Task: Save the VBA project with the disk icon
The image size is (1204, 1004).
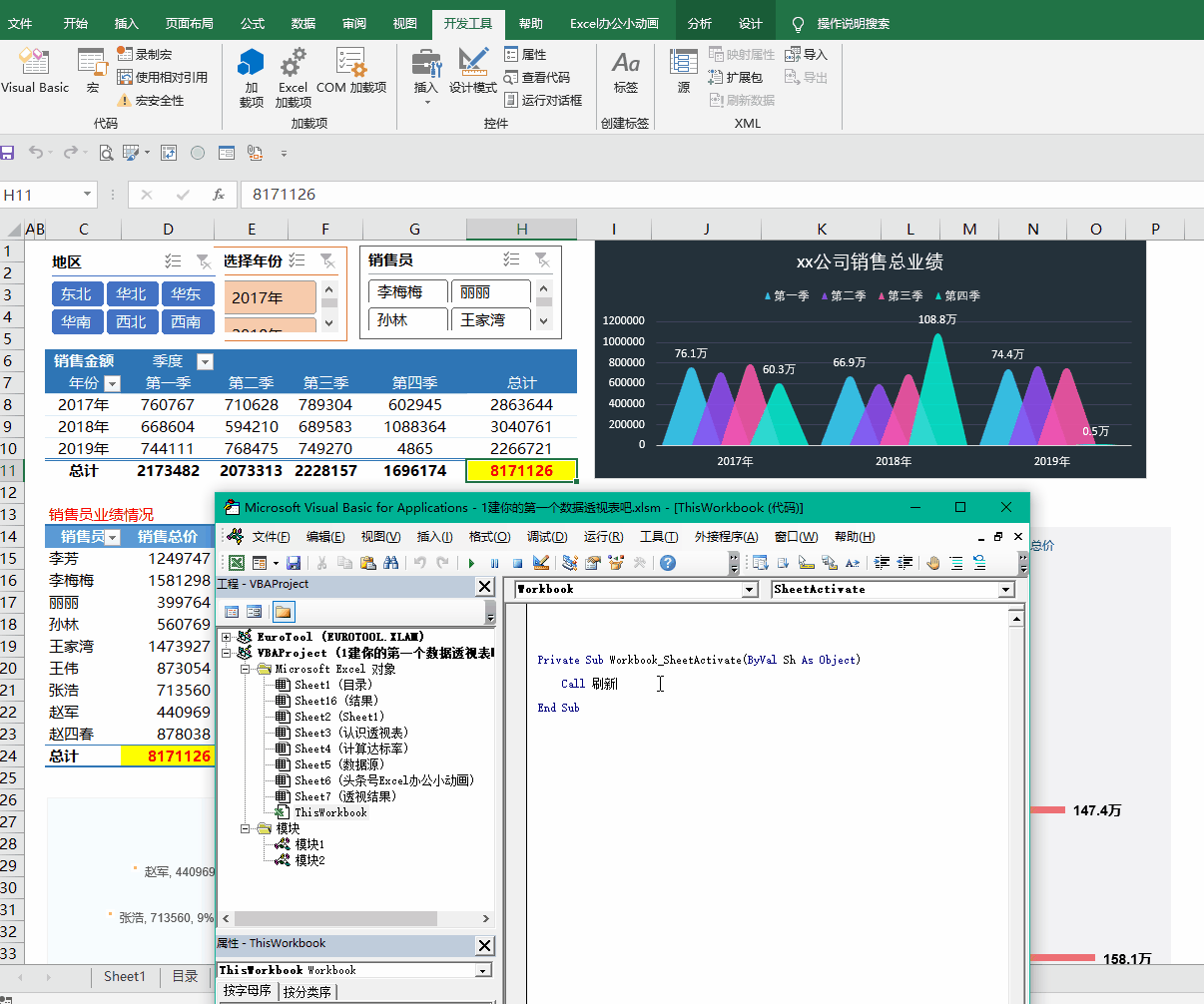Action: [x=294, y=563]
